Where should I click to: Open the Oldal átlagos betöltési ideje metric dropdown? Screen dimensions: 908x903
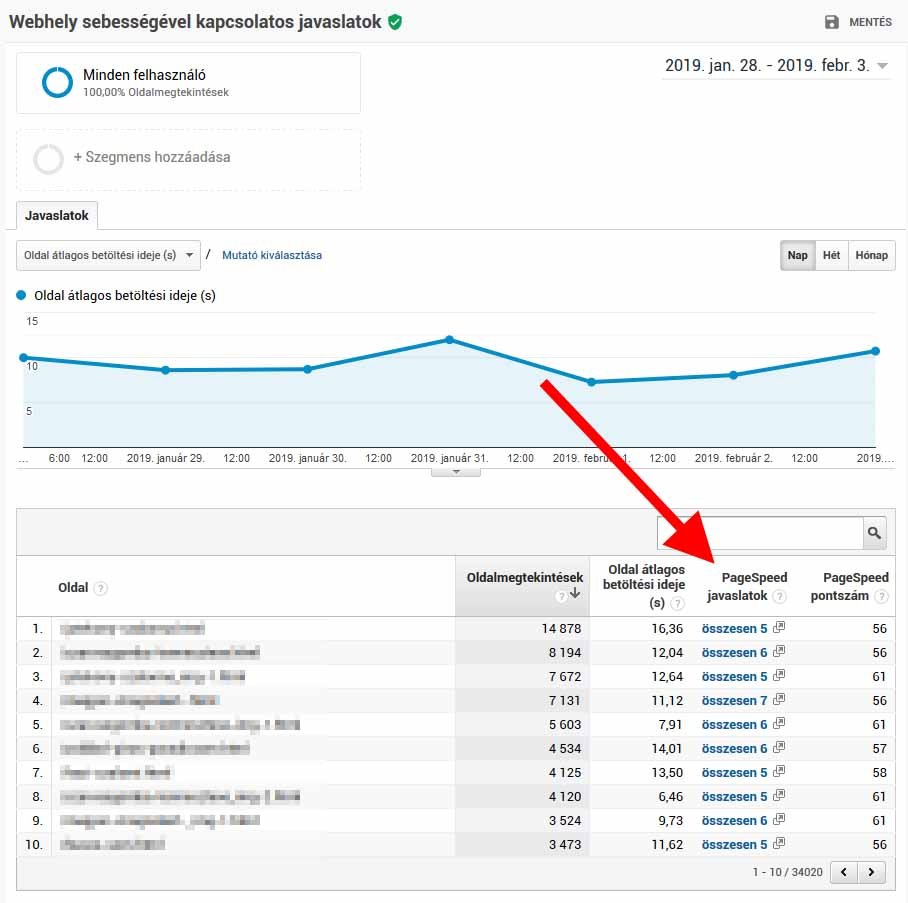(105, 255)
